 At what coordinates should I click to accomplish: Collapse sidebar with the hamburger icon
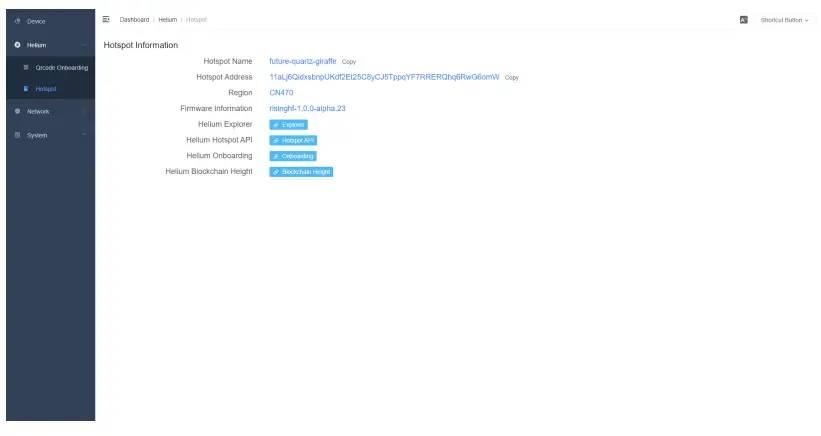click(x=106, y=19)
